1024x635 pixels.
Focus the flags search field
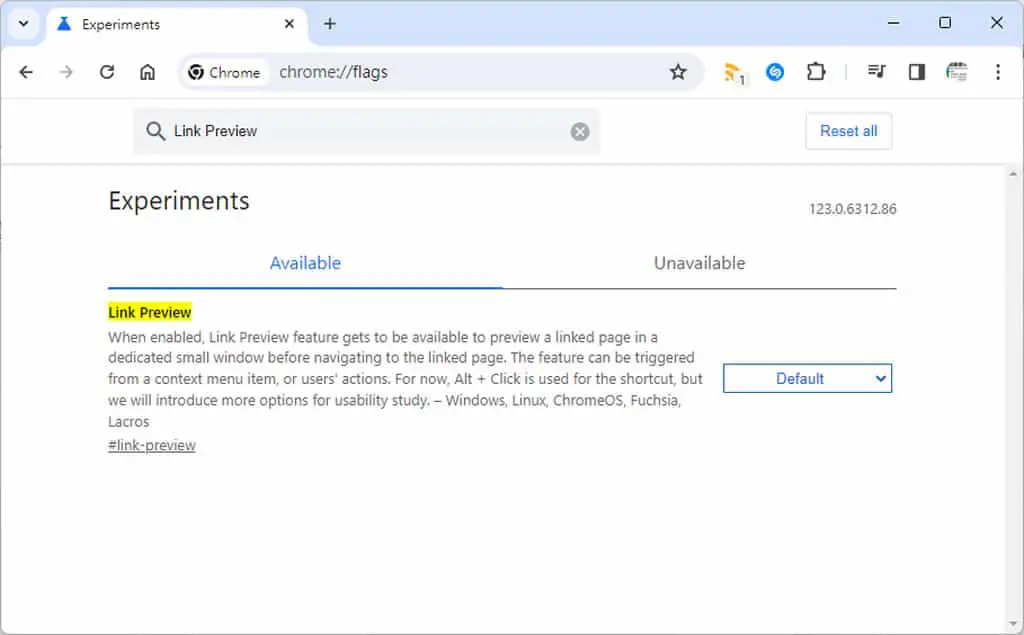pos(366,131)
